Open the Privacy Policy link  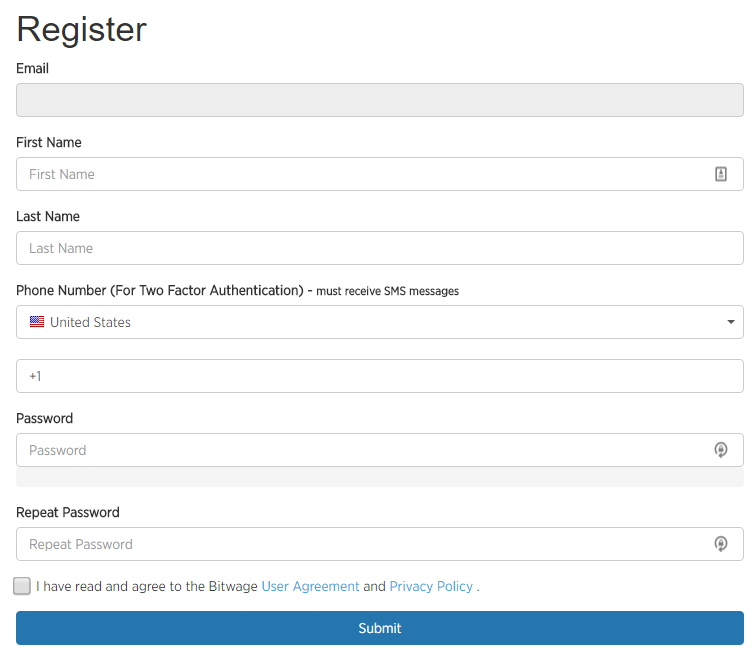click(431, 586)
